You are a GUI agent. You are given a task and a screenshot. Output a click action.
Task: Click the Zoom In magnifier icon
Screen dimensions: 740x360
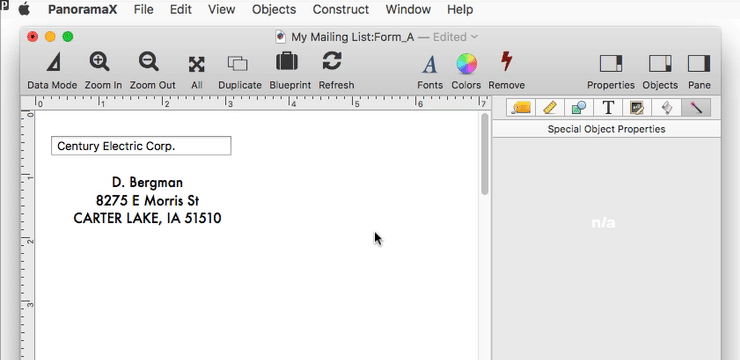coord(100,62)
